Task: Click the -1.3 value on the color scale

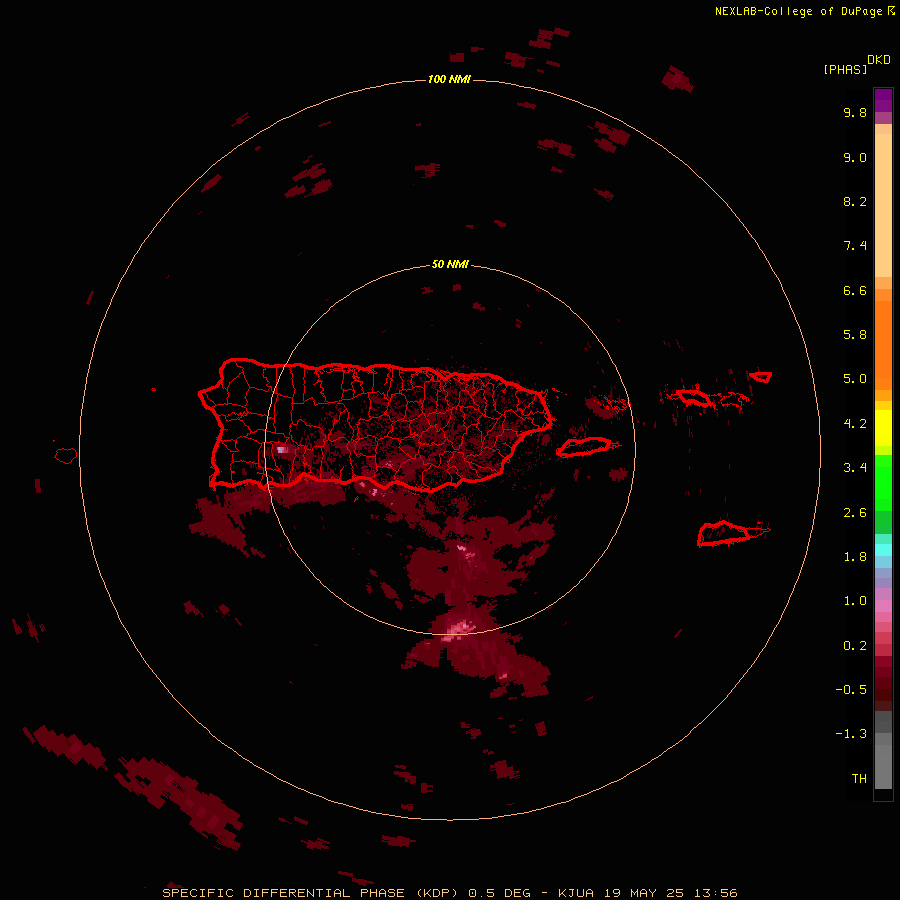Action: click(x=851, y=734)
